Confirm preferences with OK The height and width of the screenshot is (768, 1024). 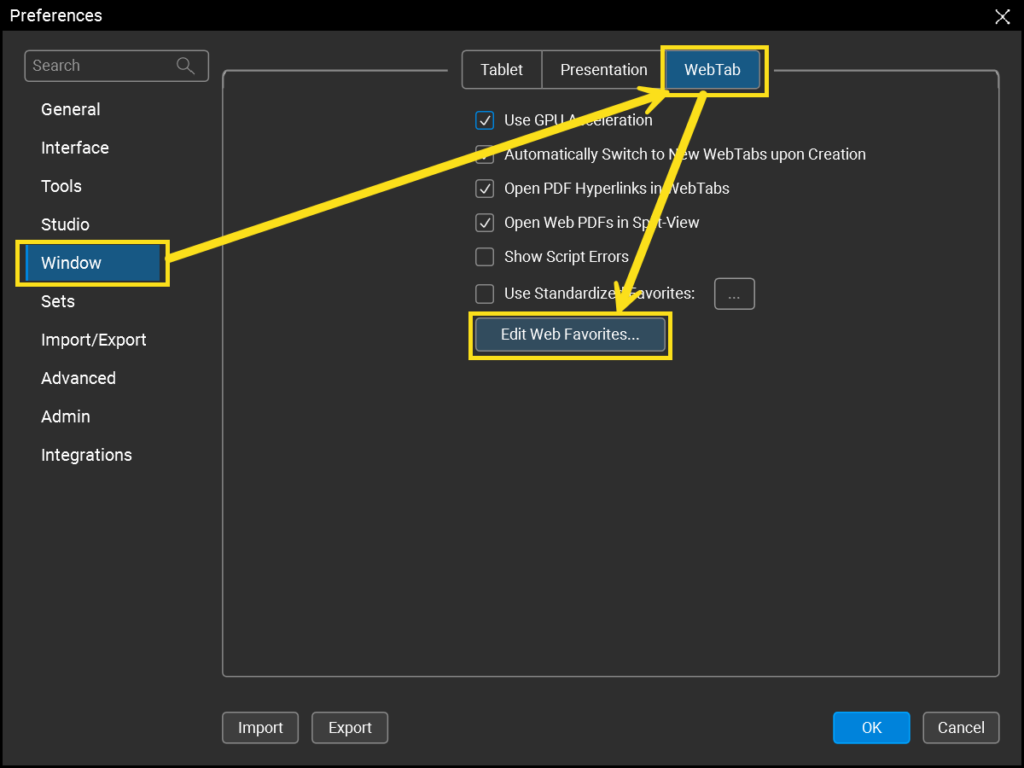tap(871, 728)
